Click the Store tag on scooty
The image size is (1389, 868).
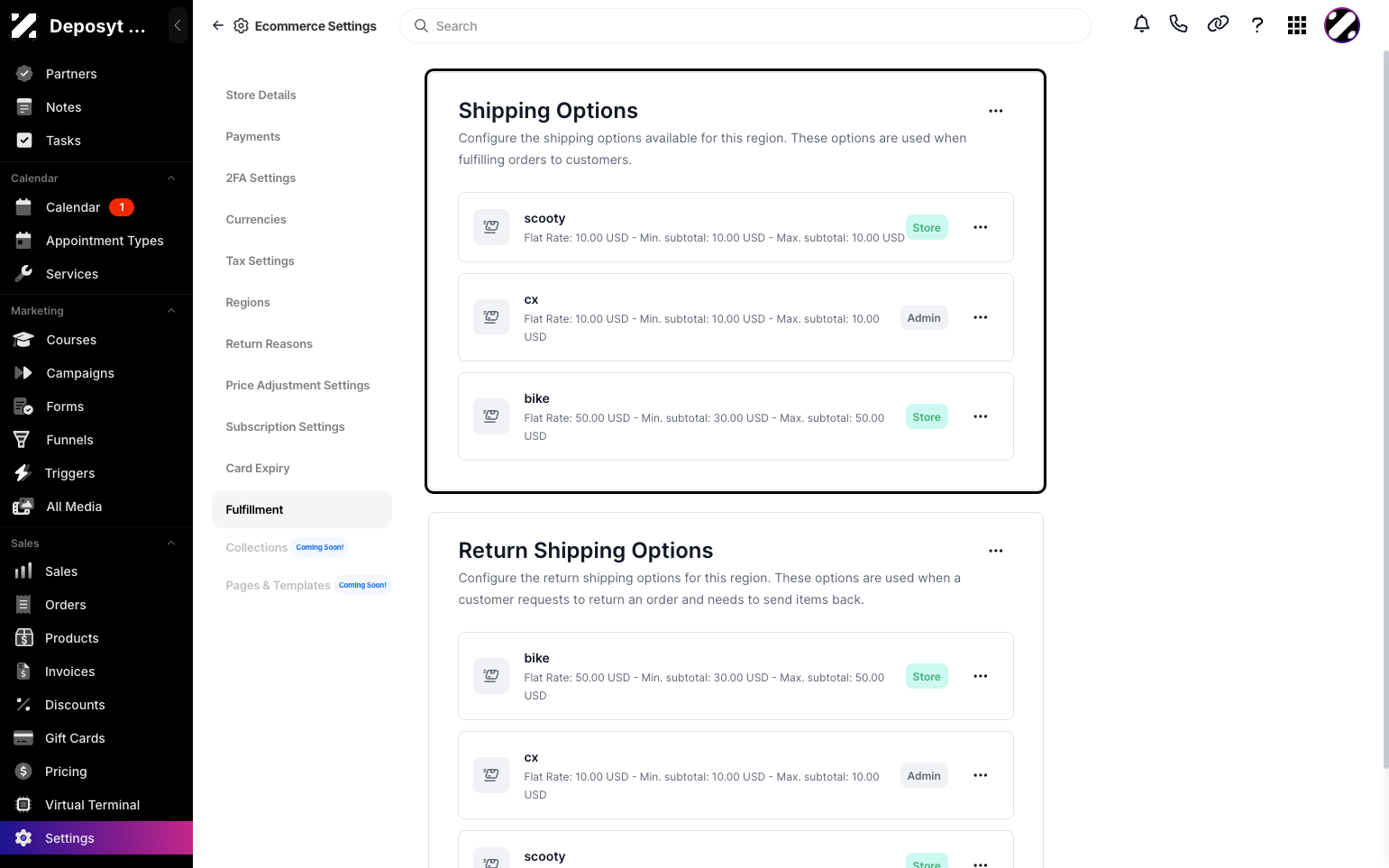point(927,227)
